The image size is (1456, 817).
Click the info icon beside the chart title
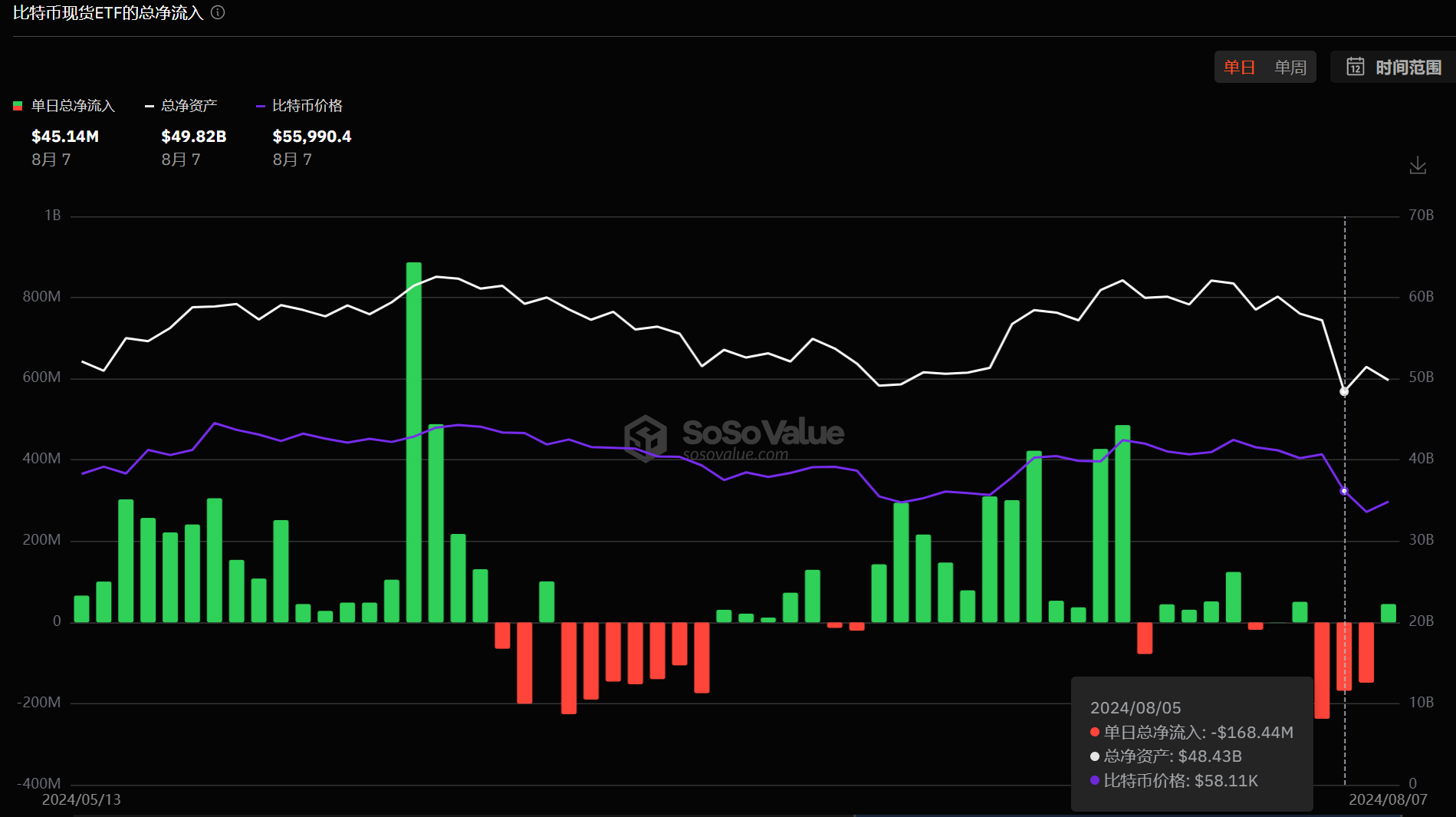point(218,12)
